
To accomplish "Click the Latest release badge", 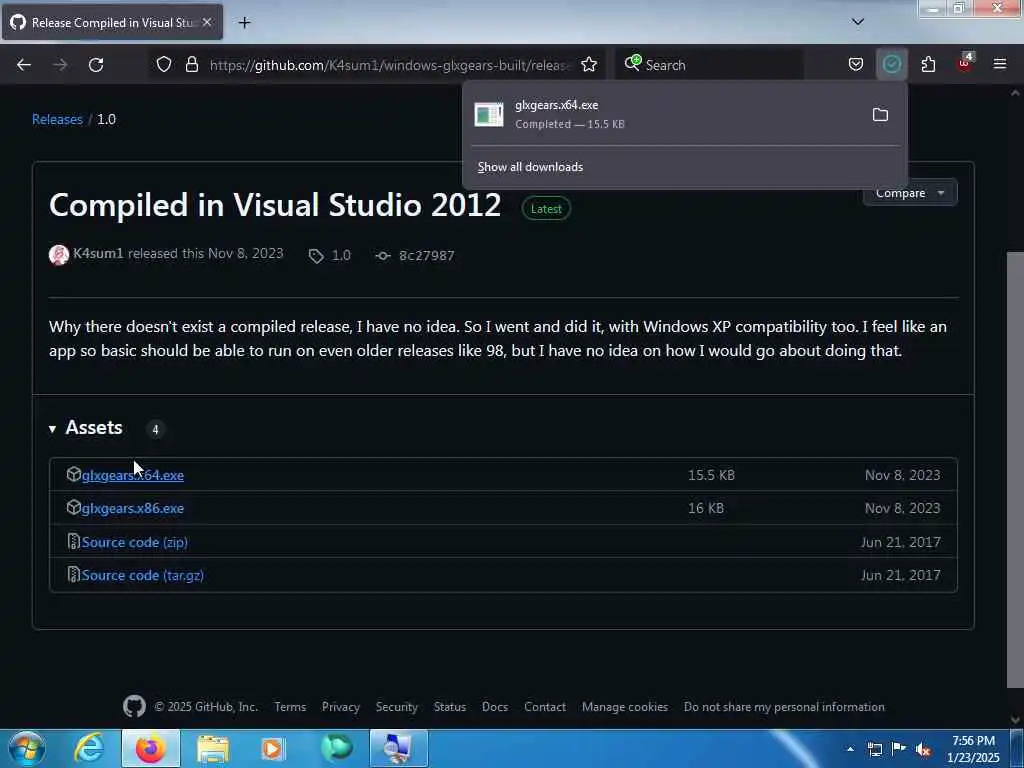I will click(x=546, y=209).
